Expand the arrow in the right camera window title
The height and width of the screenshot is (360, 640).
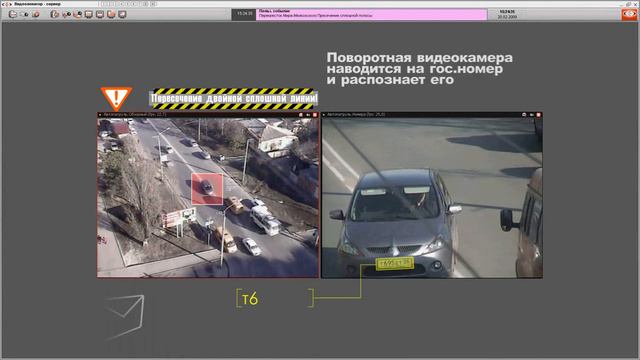[324, 115]
